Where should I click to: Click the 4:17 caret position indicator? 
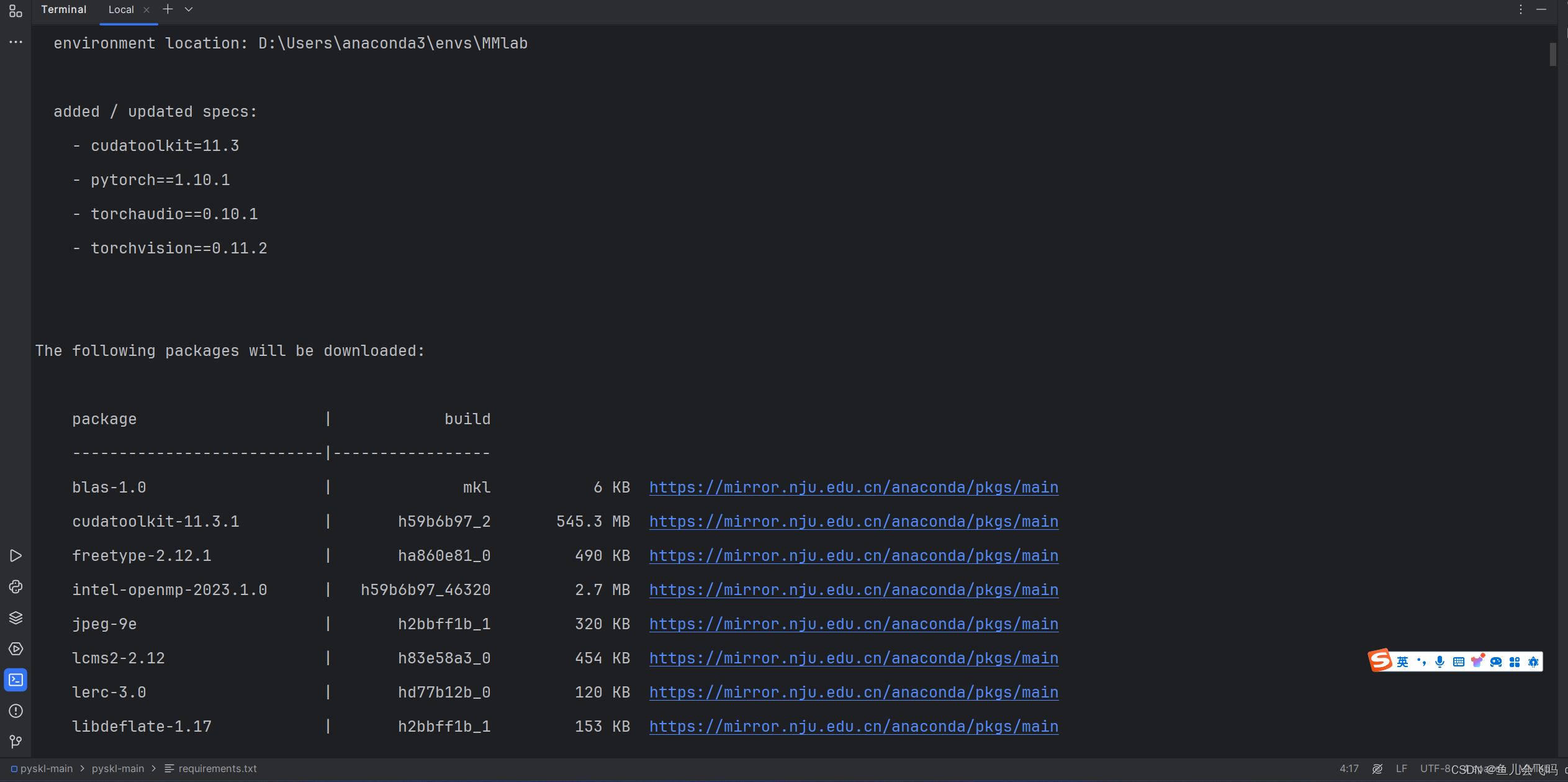point(1347,768)
